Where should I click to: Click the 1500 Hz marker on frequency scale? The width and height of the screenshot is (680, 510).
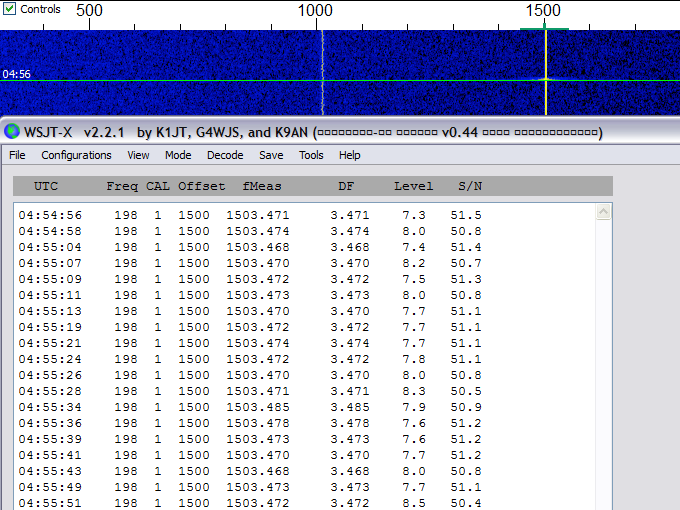coord(545,28)
